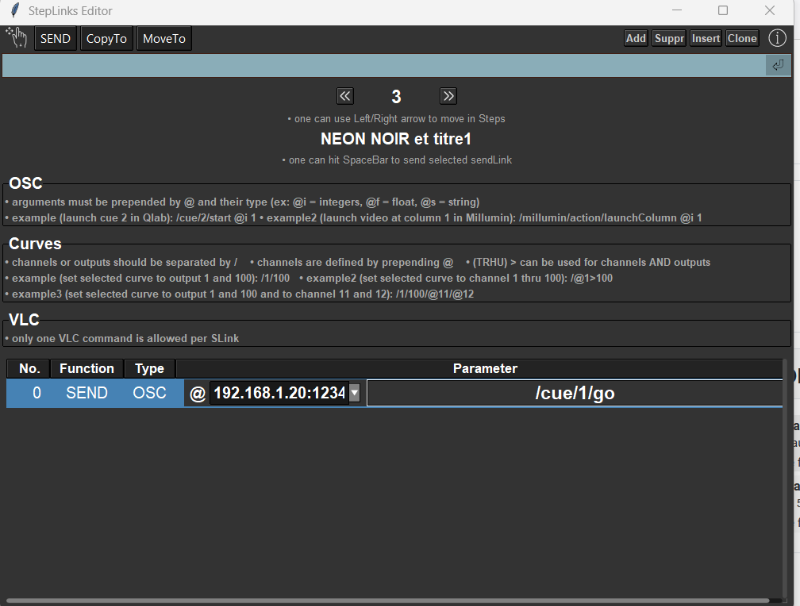Select the SEND mode button in toolbar
Viewport: 800px width, 606px height.
coord(55,38)
